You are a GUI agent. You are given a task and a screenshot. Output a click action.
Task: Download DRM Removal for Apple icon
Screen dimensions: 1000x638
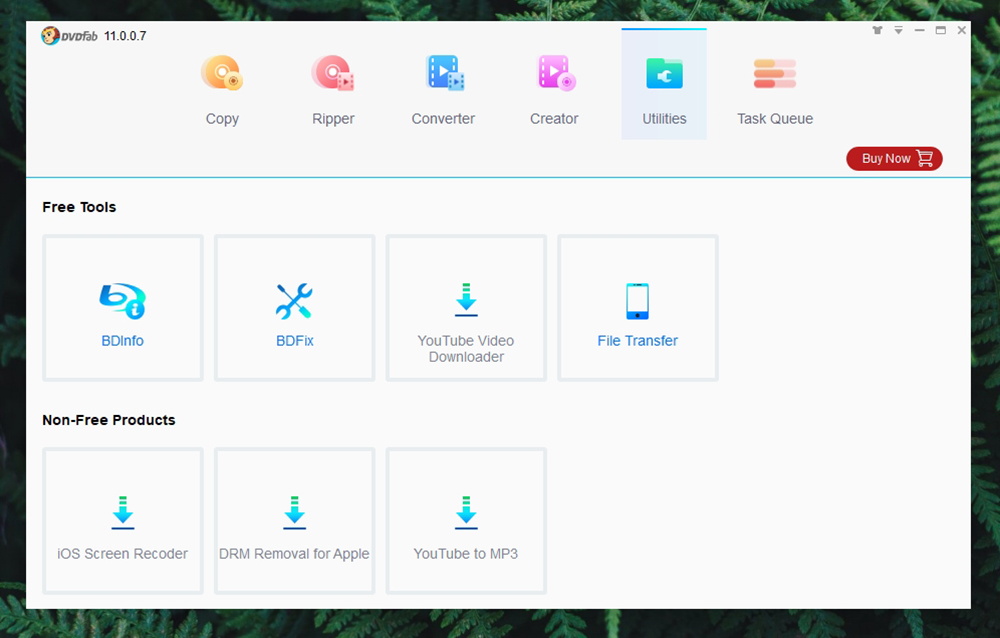[295, 513]
